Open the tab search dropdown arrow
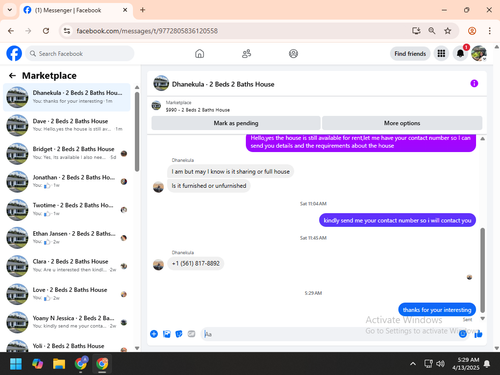 (10, 10)
